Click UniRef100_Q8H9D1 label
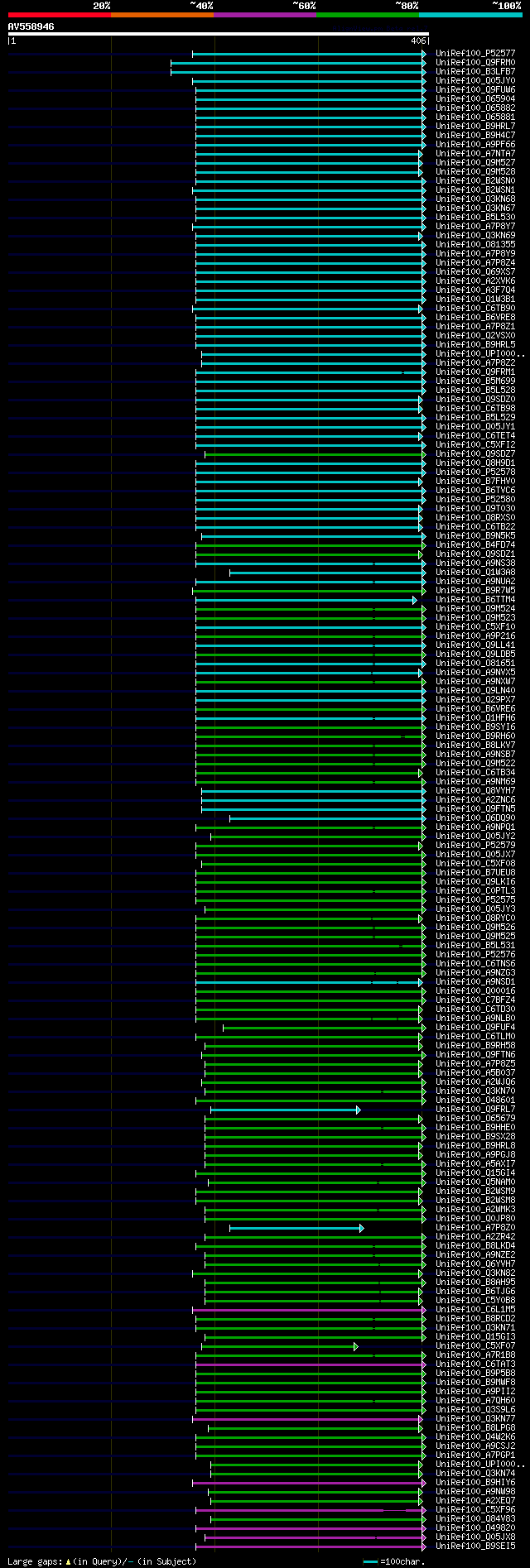 pyautogui.click(x=475, y=463)
